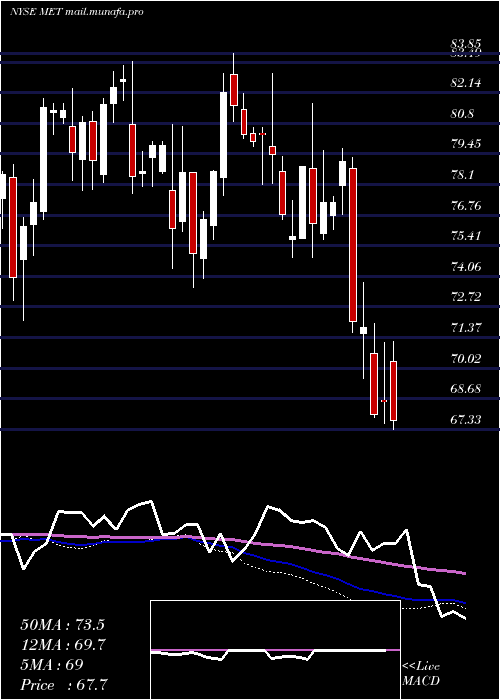Viewport: 500px width, 700px height.
Task: Click inside the MACD inset chart box
Action: (275, 650)
